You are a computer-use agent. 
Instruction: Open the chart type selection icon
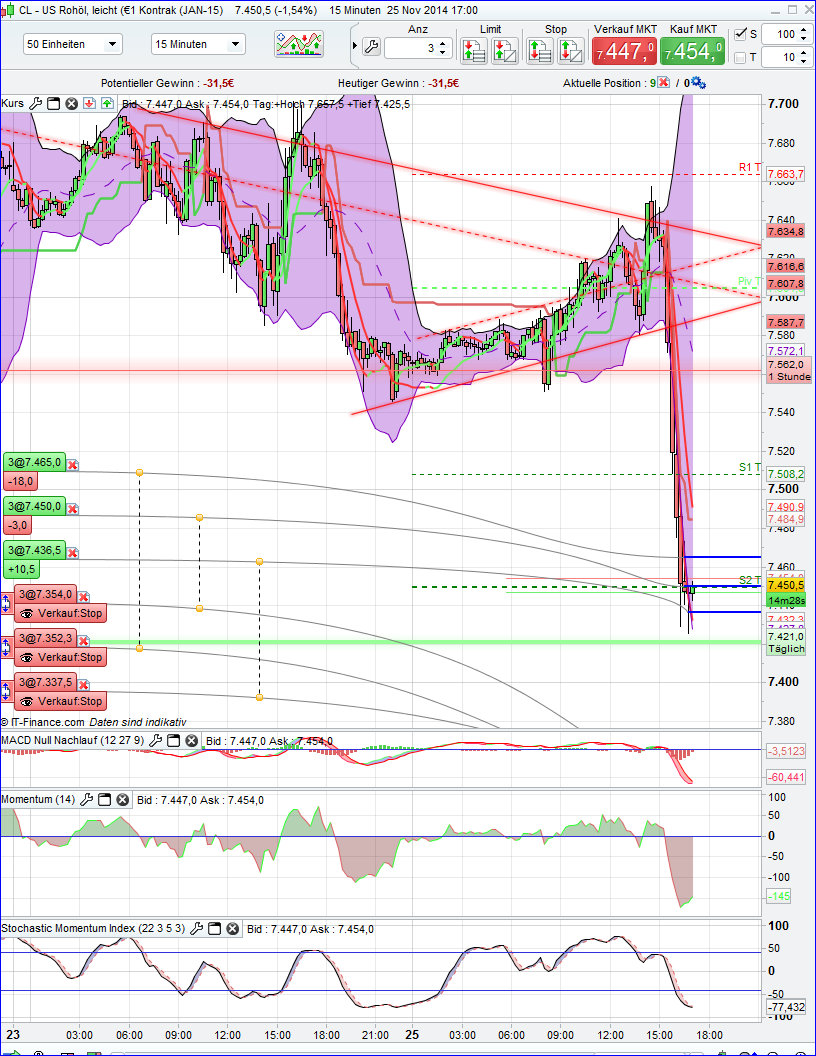pyautogui.click(x=298, y=44)
